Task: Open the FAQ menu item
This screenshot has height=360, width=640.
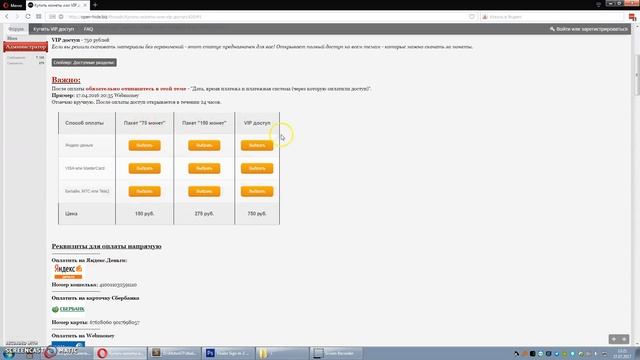Action: point(89,29)
